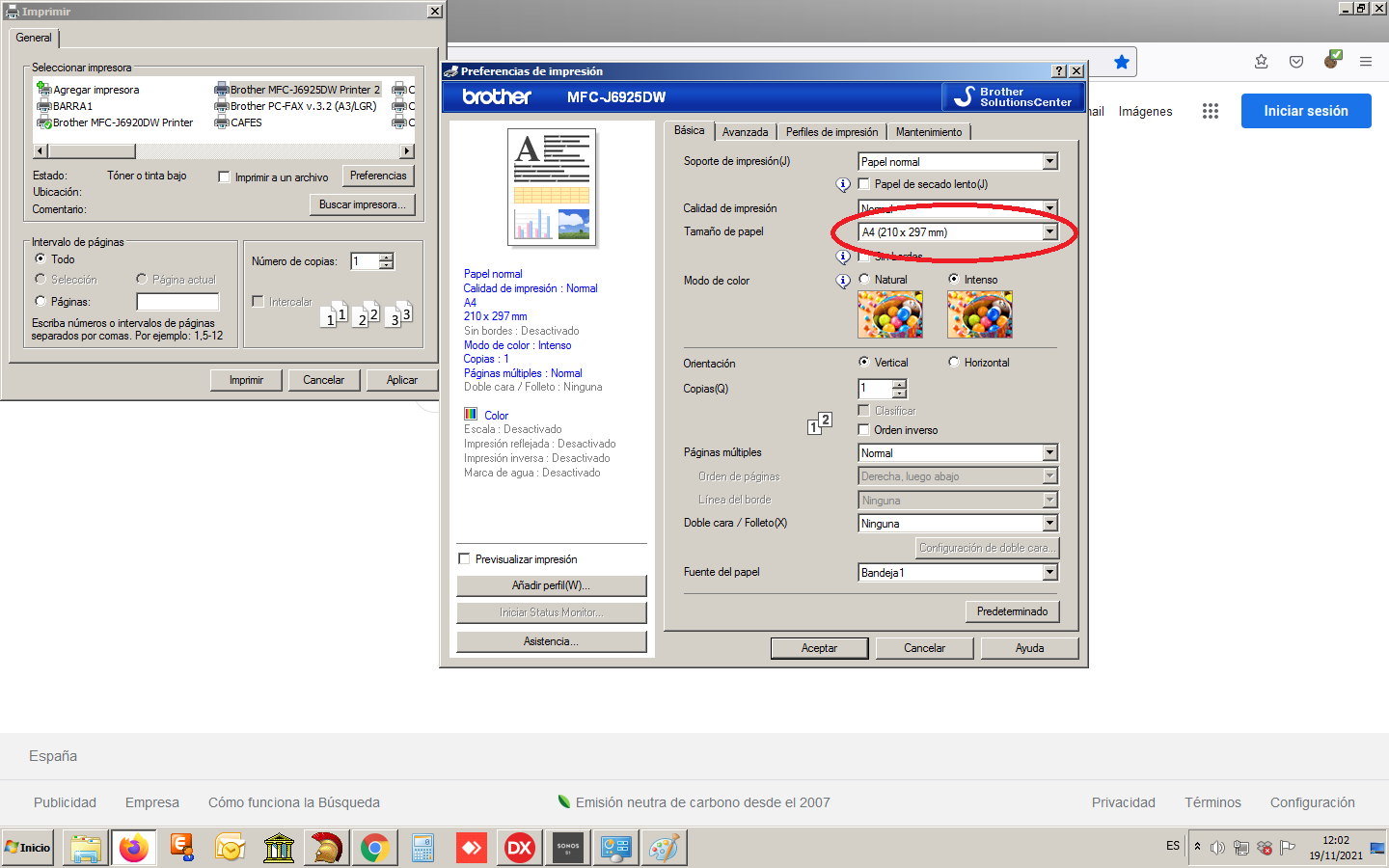
Task: Click the blue bookmark star in Firefox
Action: [1122, 62]
